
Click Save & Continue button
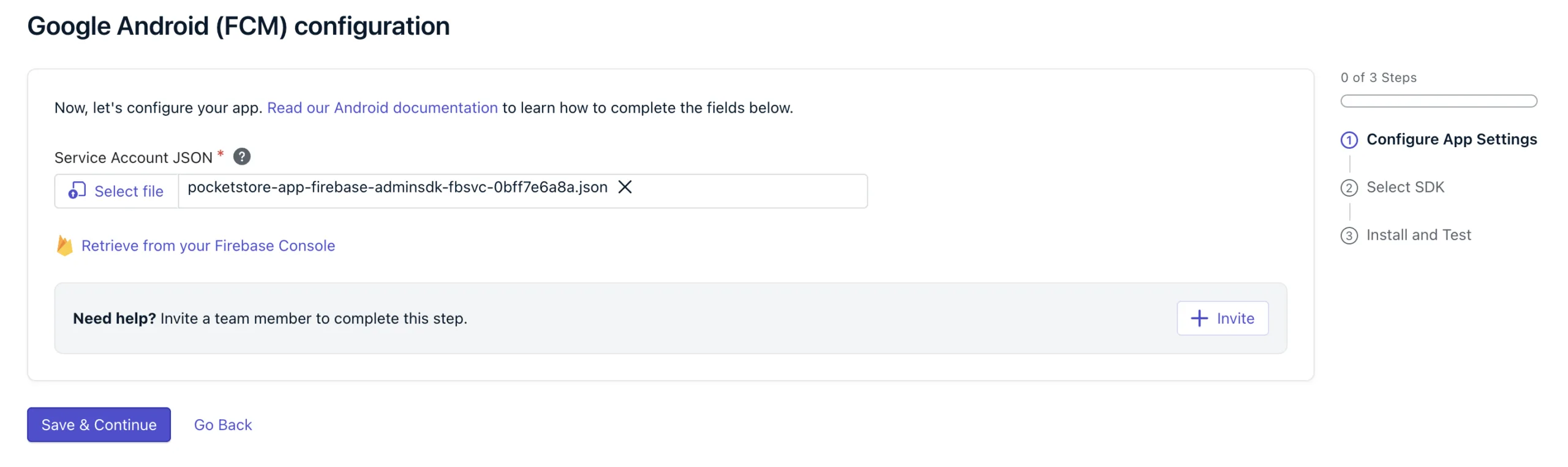(x=99, y=424)
